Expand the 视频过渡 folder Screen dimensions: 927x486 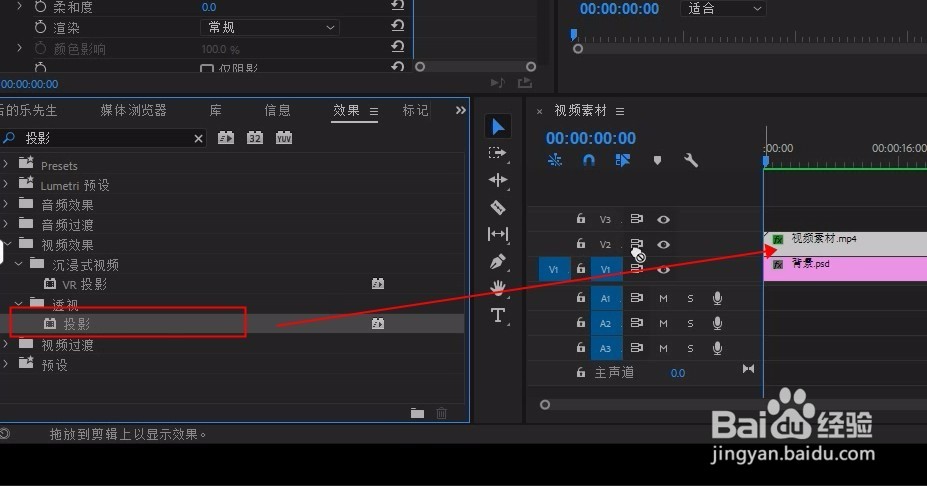click(x=5, y=344)
